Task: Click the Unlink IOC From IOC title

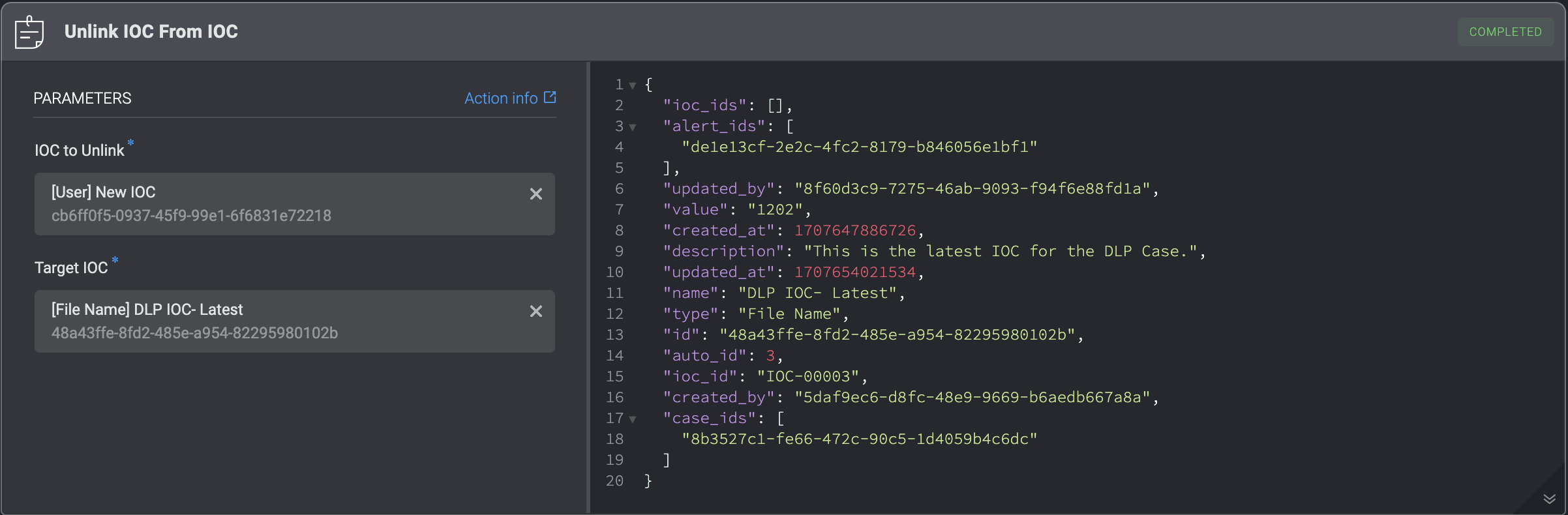Action: tap(151, 31)
